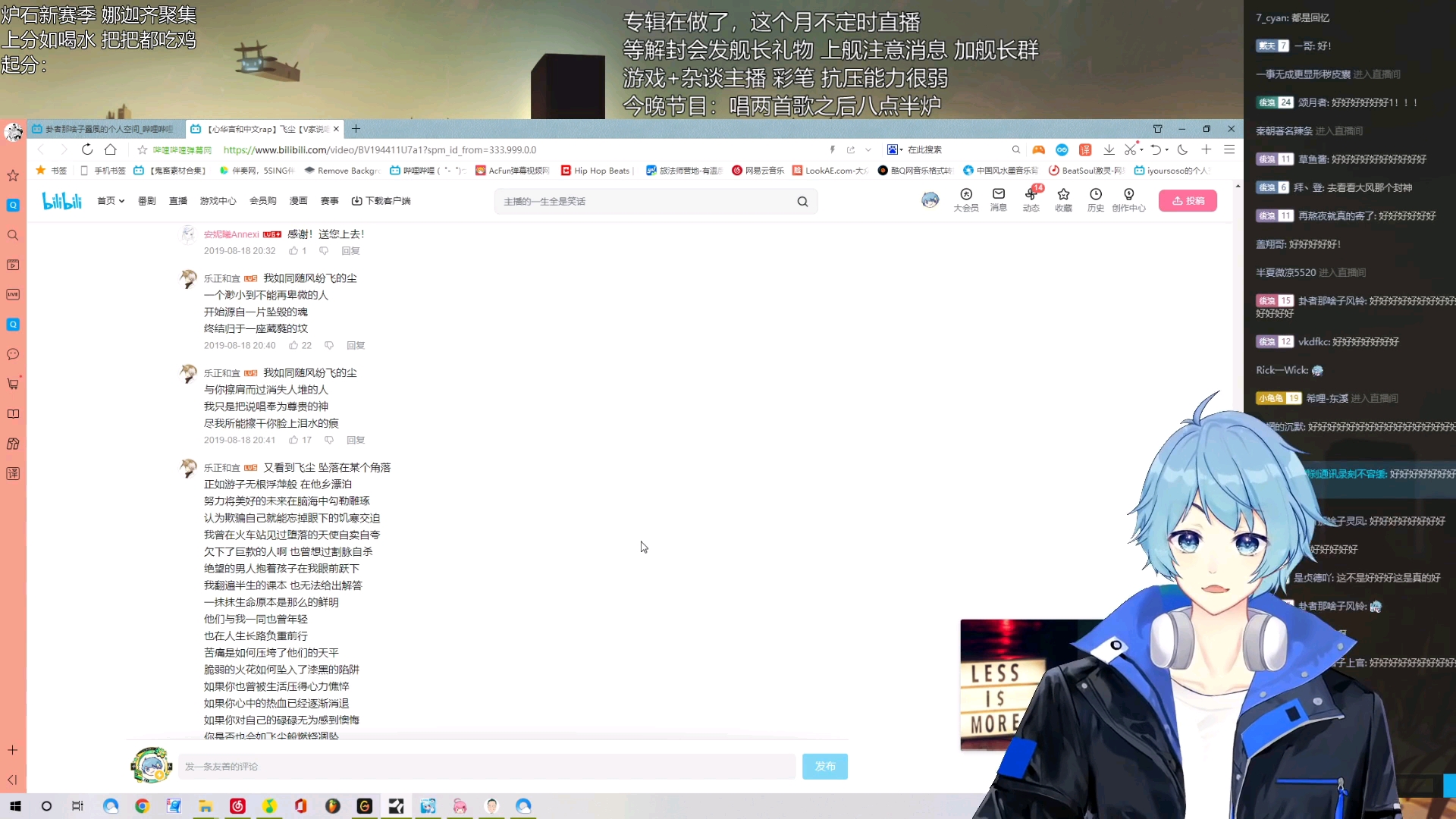Screen dimensions: 1456x819
Task: Open 动态 feed with the 14 badge
Action: [x=1031, y=200]
